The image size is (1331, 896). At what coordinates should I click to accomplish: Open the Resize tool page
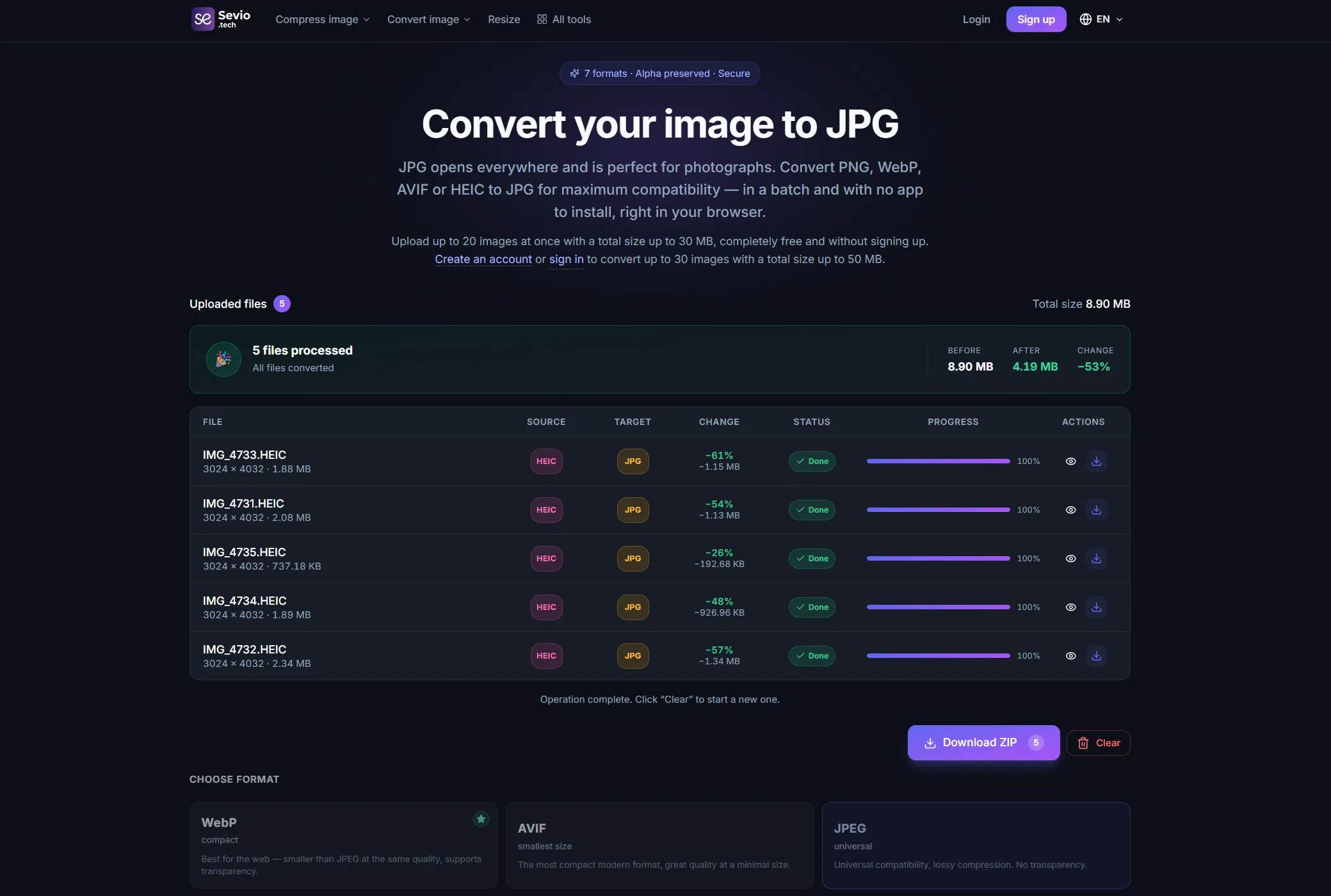(504, 19)
